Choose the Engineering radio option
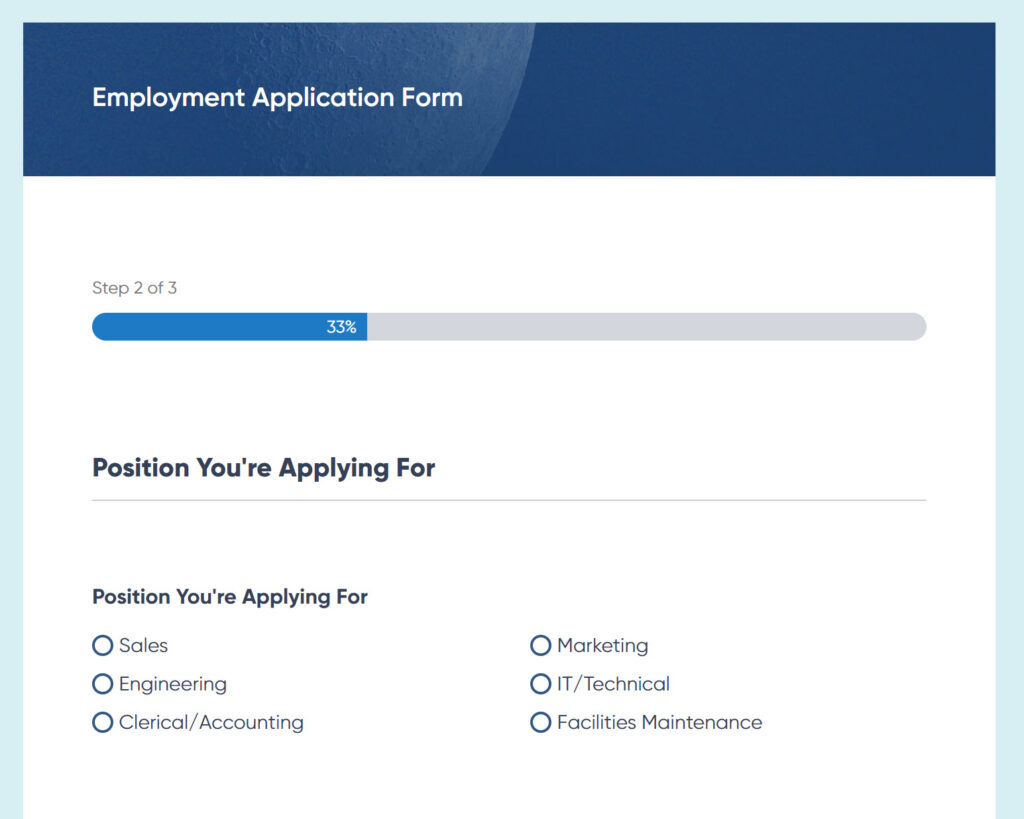The image size is (1024, 819). pyautogui.click(x=102, y=684)
